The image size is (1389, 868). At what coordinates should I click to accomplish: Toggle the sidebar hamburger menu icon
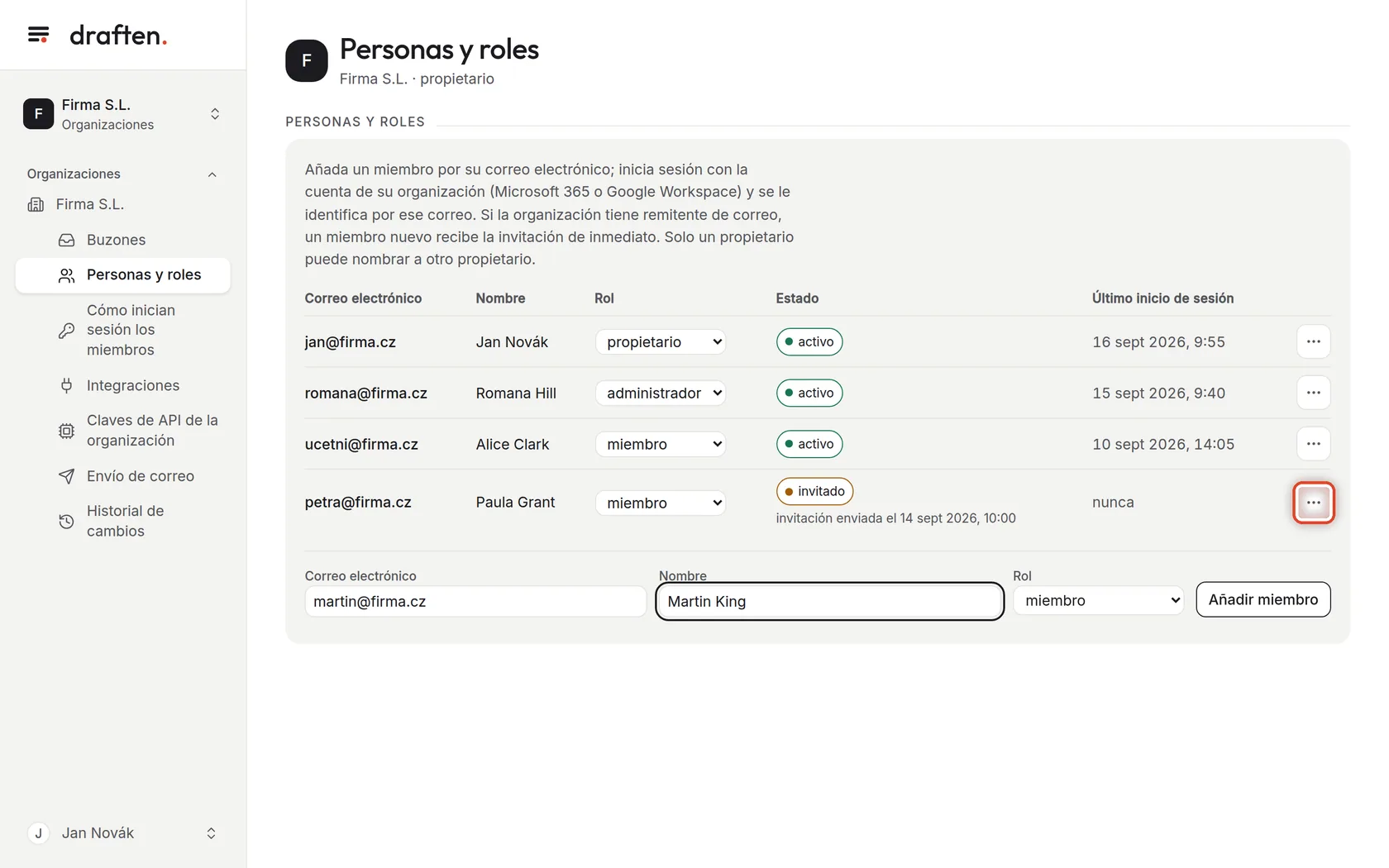click(38, 35)
